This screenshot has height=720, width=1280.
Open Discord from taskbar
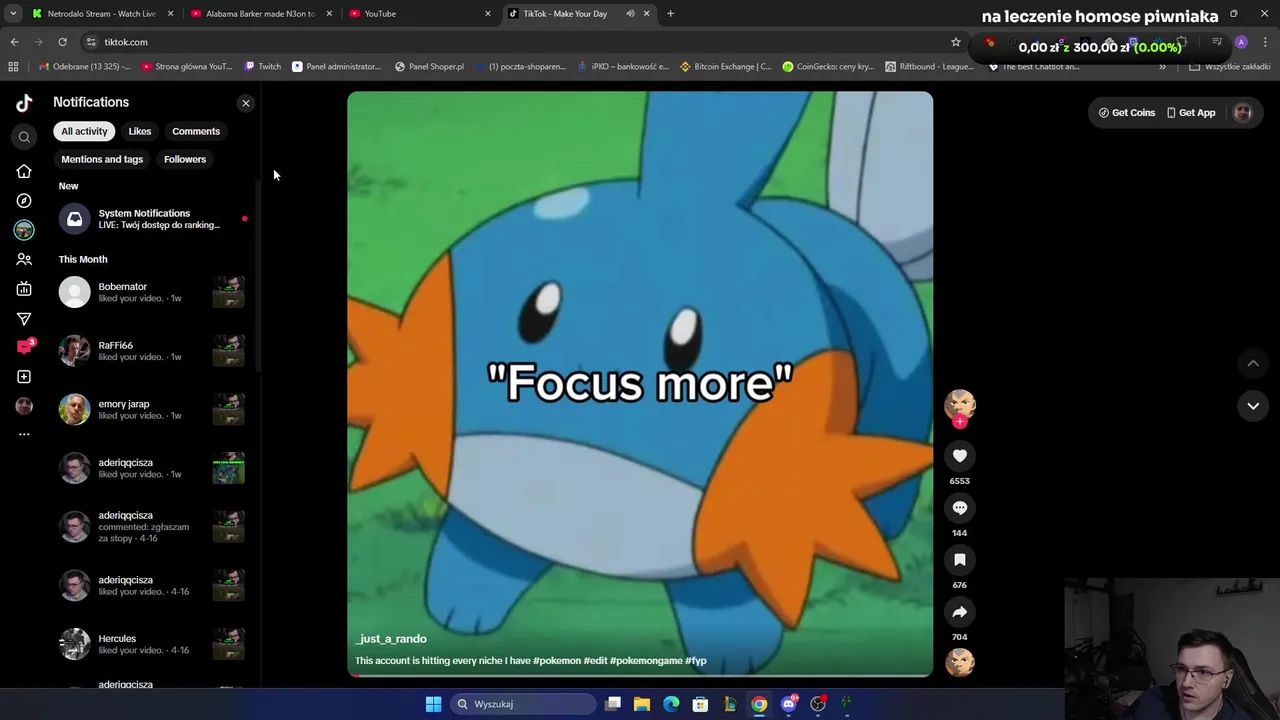coord(789,704)
